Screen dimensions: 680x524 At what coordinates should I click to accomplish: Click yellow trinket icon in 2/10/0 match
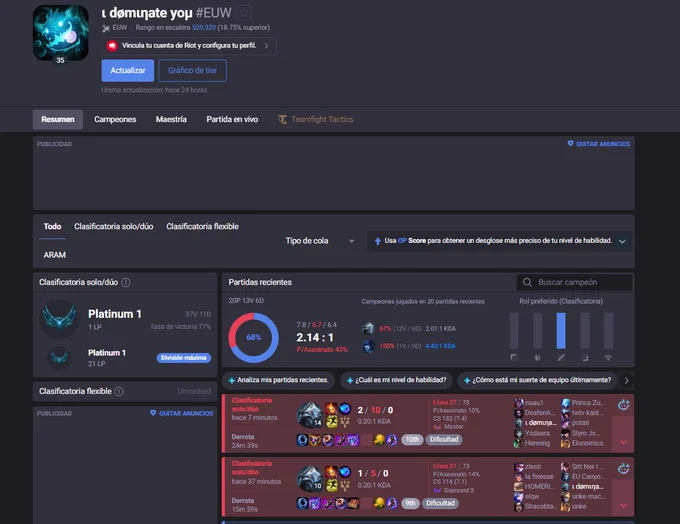tap(379, 440)
